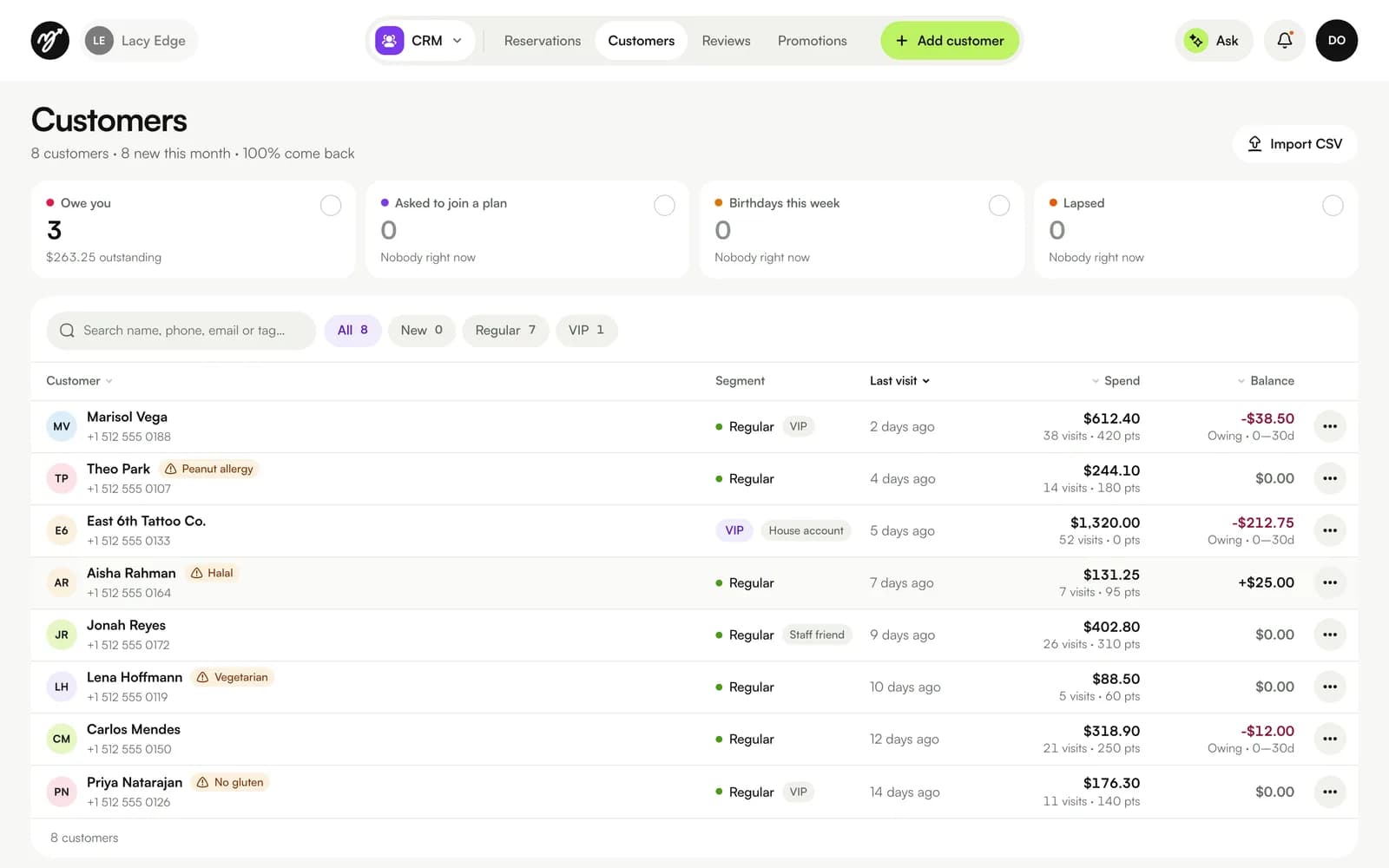Go to the Reviews tab

726,41
